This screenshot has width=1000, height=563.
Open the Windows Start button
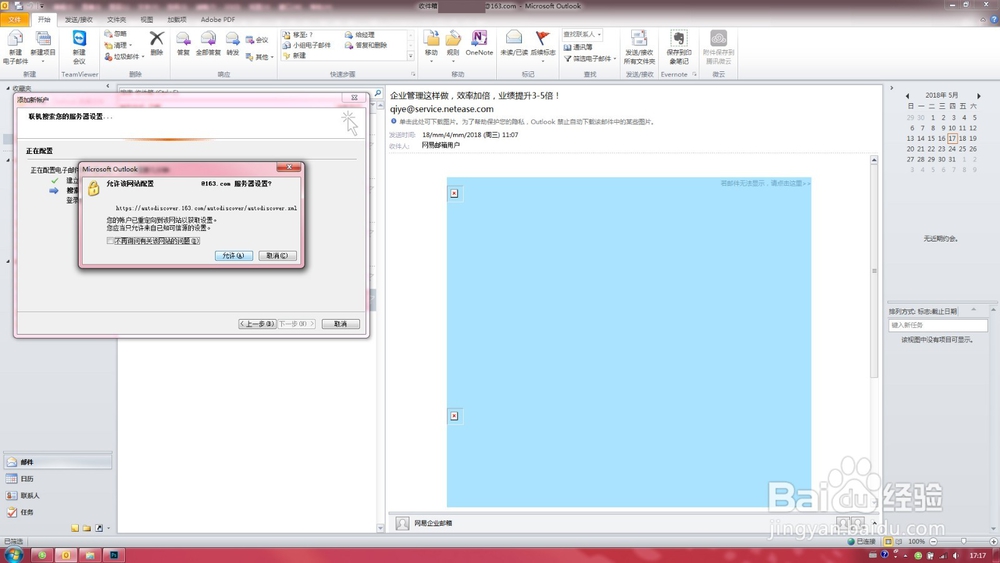point(13,555)
